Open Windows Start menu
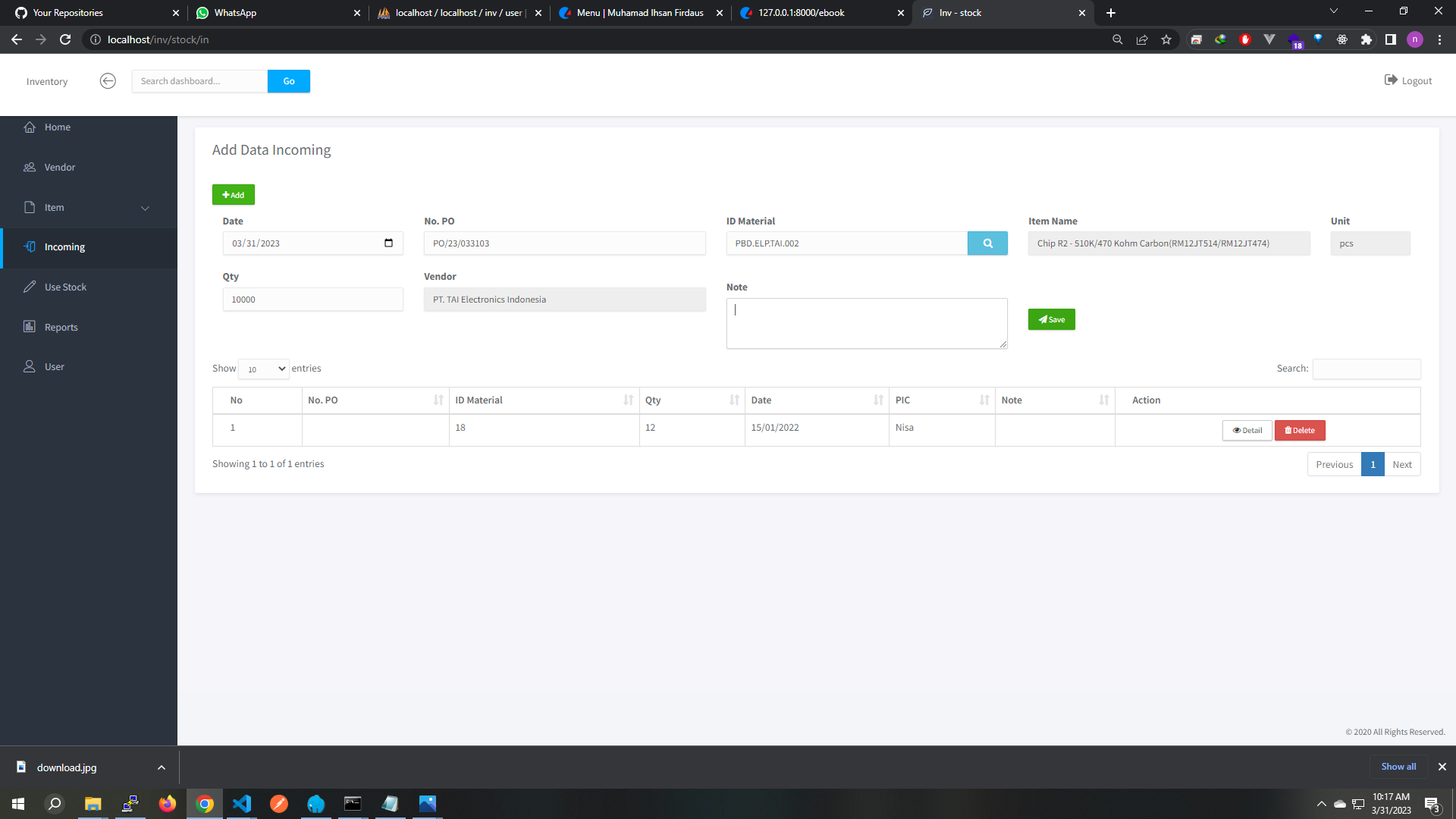1456x819 pixels. click(18, 804)
